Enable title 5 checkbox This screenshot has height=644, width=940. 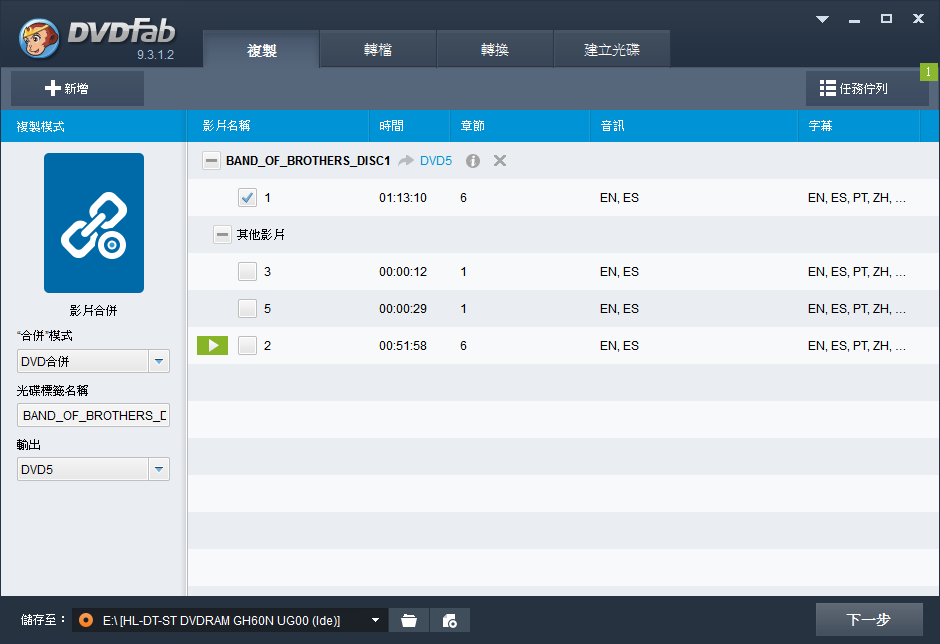[x=248, y=309]
